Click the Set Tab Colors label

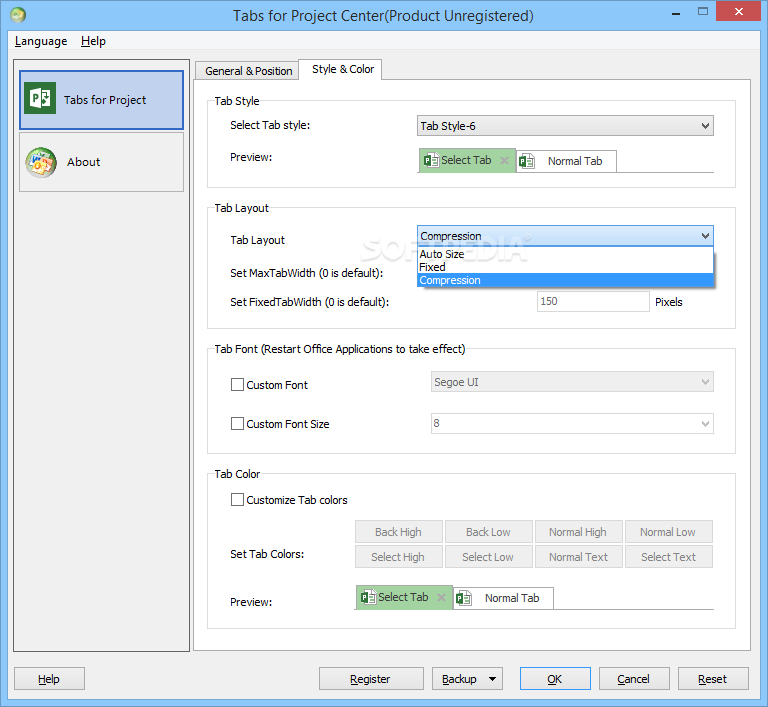(x=267, y=554)
